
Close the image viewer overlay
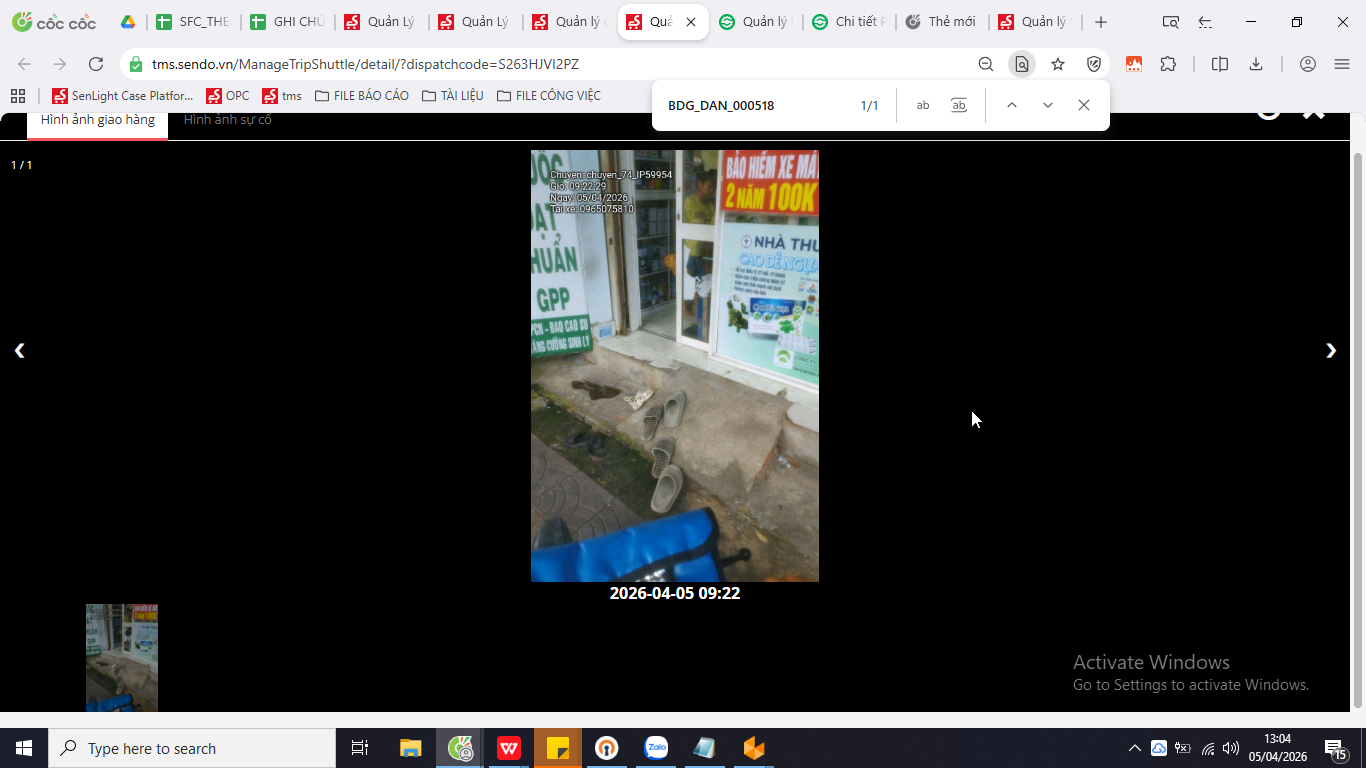(1314, 113)
